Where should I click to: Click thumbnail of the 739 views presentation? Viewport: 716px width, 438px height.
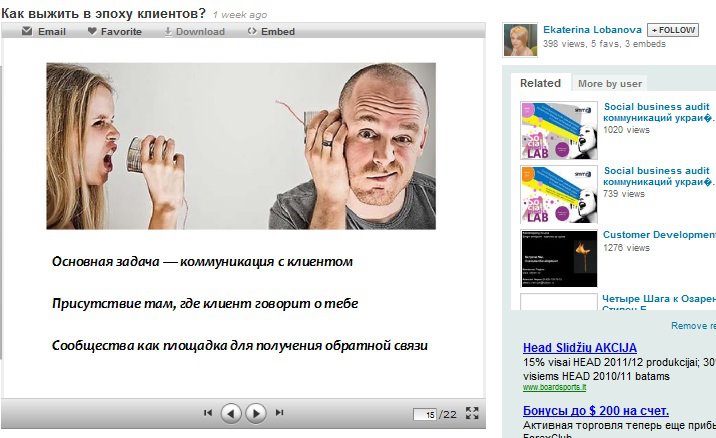[x=559, y=194]
